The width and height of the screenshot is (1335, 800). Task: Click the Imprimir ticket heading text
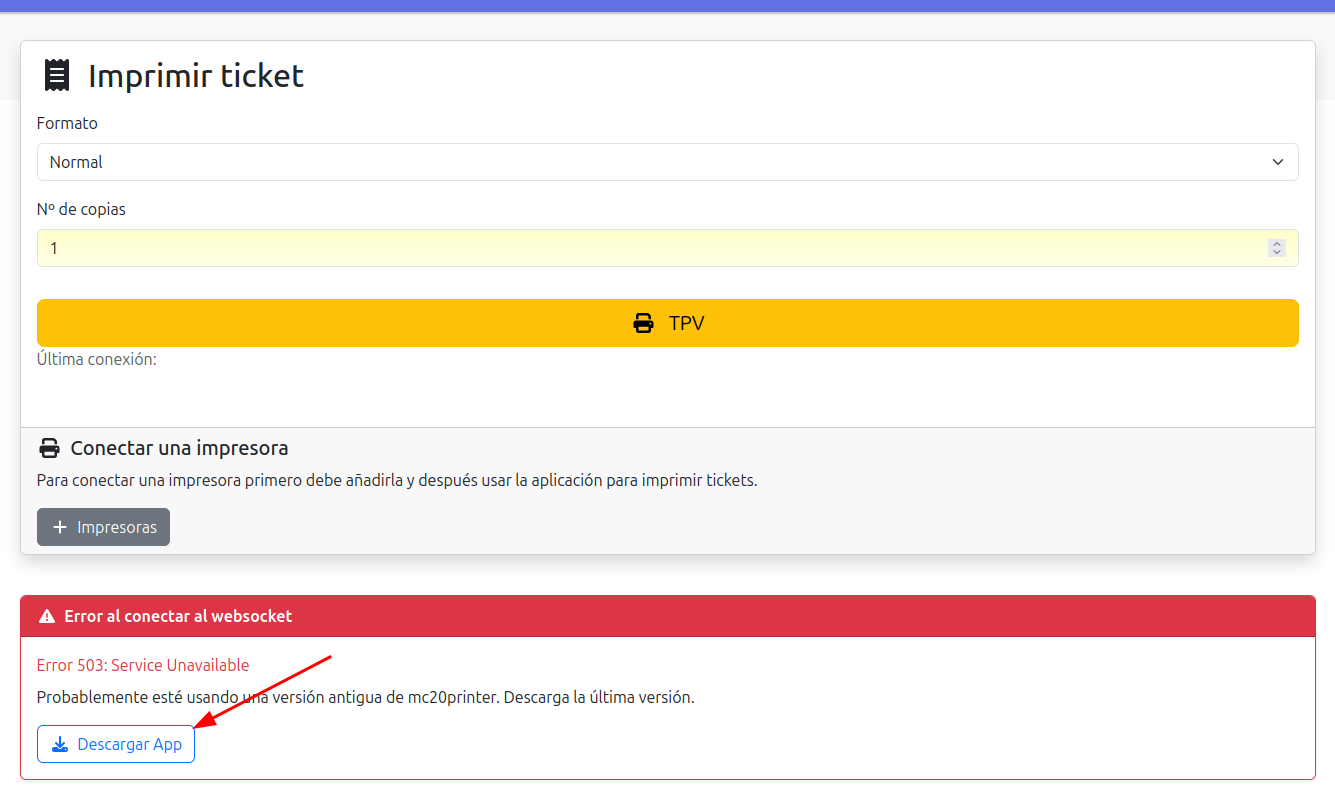196,76
